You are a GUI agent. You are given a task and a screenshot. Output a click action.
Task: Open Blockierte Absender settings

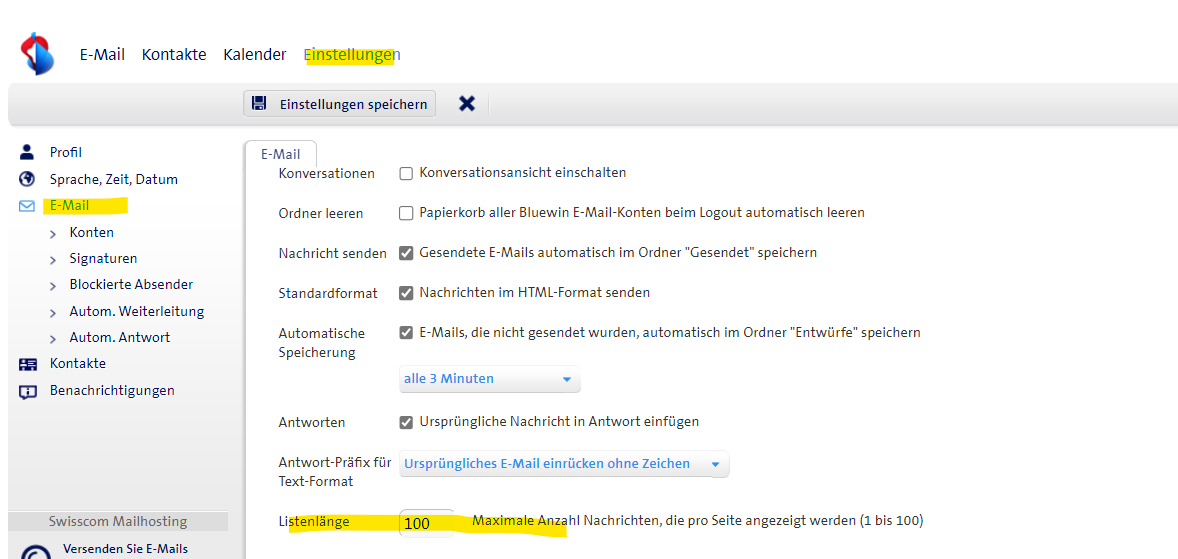tap(131, 285)
